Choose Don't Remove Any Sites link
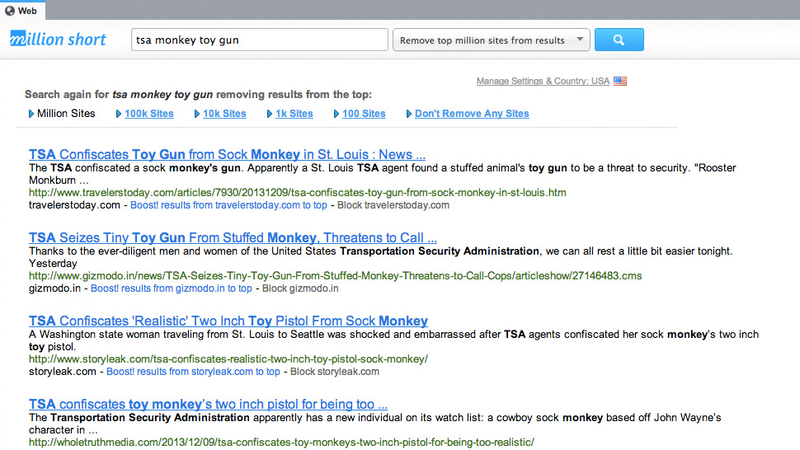Screen dimensions: 800x450 pos(472,113)
